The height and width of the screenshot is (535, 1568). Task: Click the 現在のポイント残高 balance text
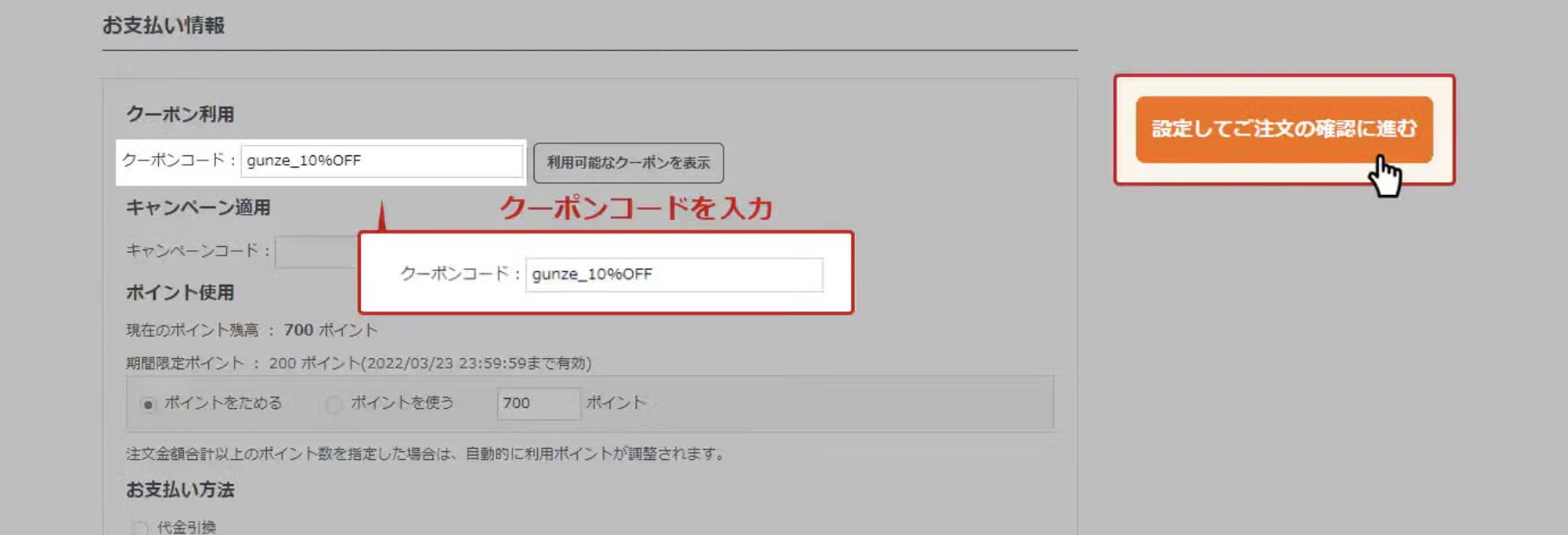251,330
